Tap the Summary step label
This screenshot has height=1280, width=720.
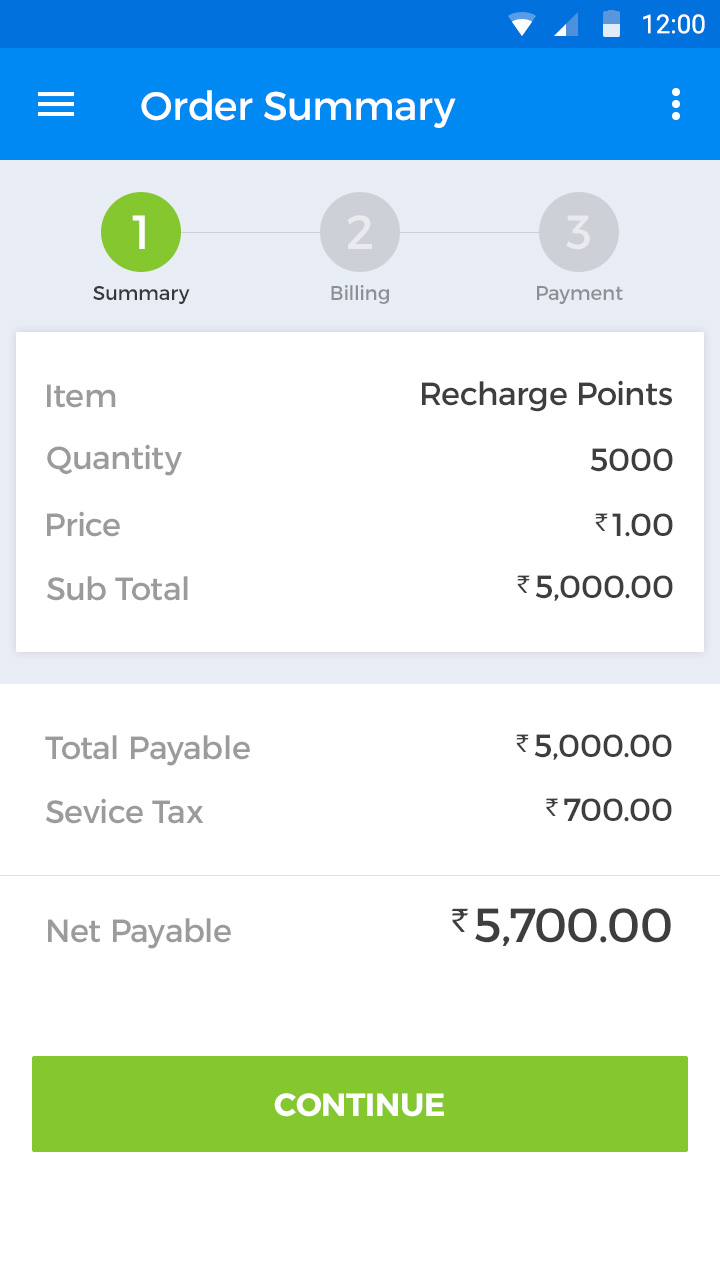[141, 293]
